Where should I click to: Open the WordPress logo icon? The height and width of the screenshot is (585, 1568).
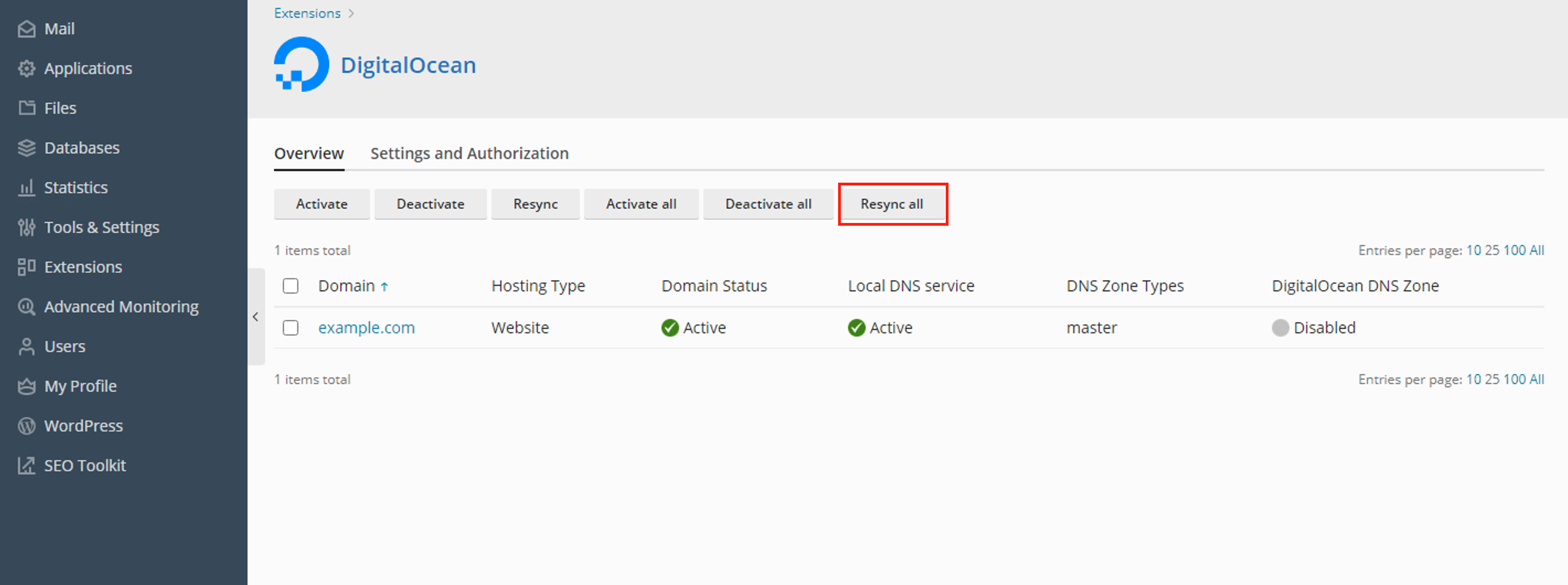(26, 426)
